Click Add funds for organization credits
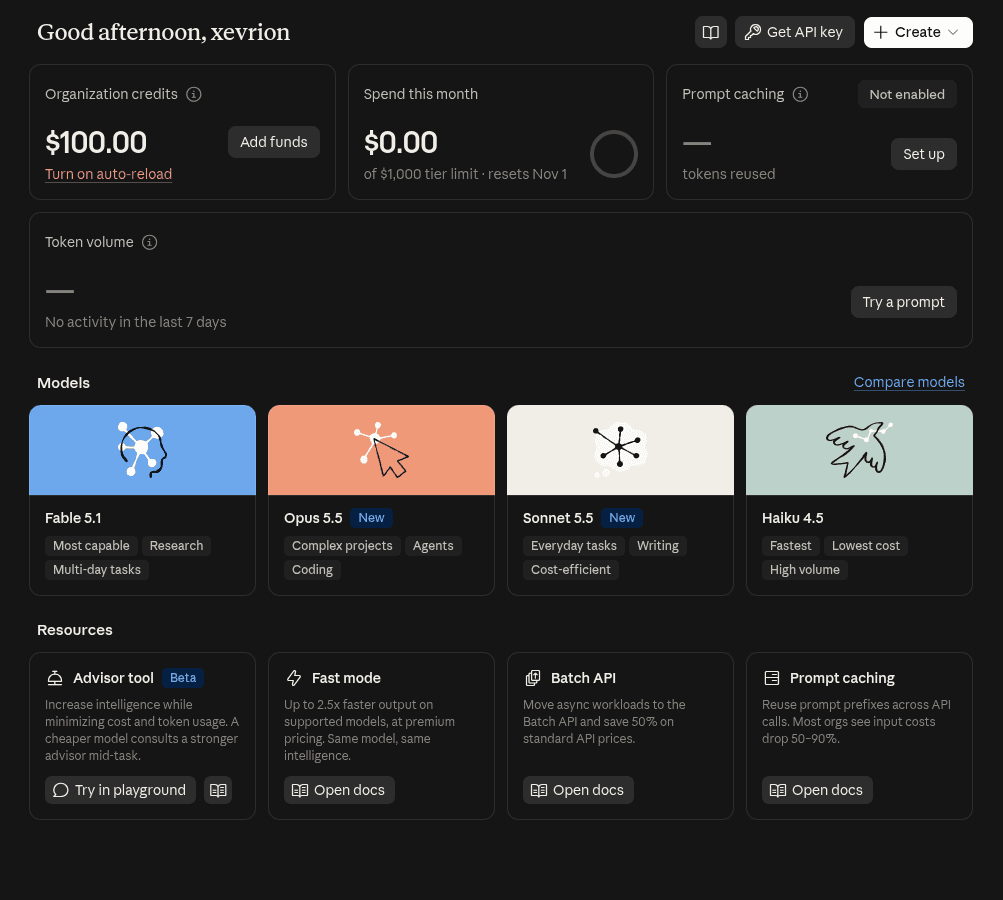 274,142
